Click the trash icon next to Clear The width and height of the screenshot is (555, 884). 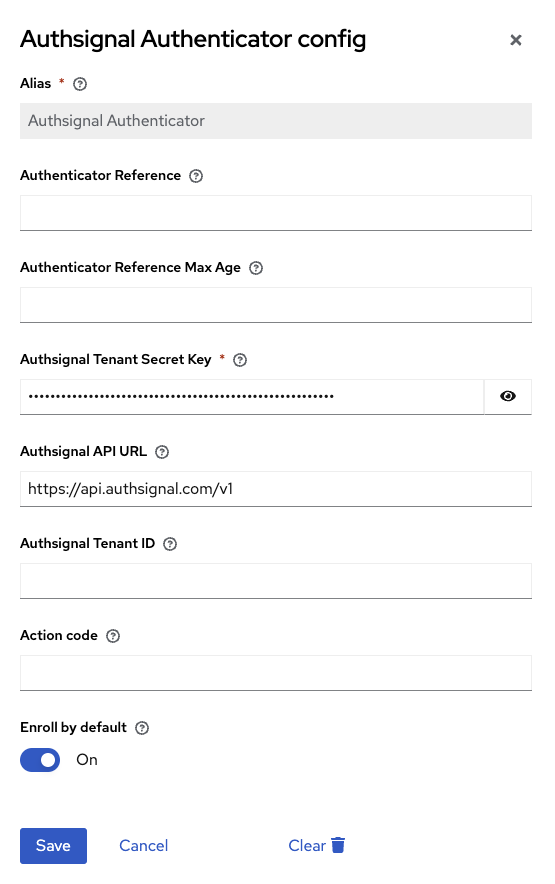(x=338, y=845)
